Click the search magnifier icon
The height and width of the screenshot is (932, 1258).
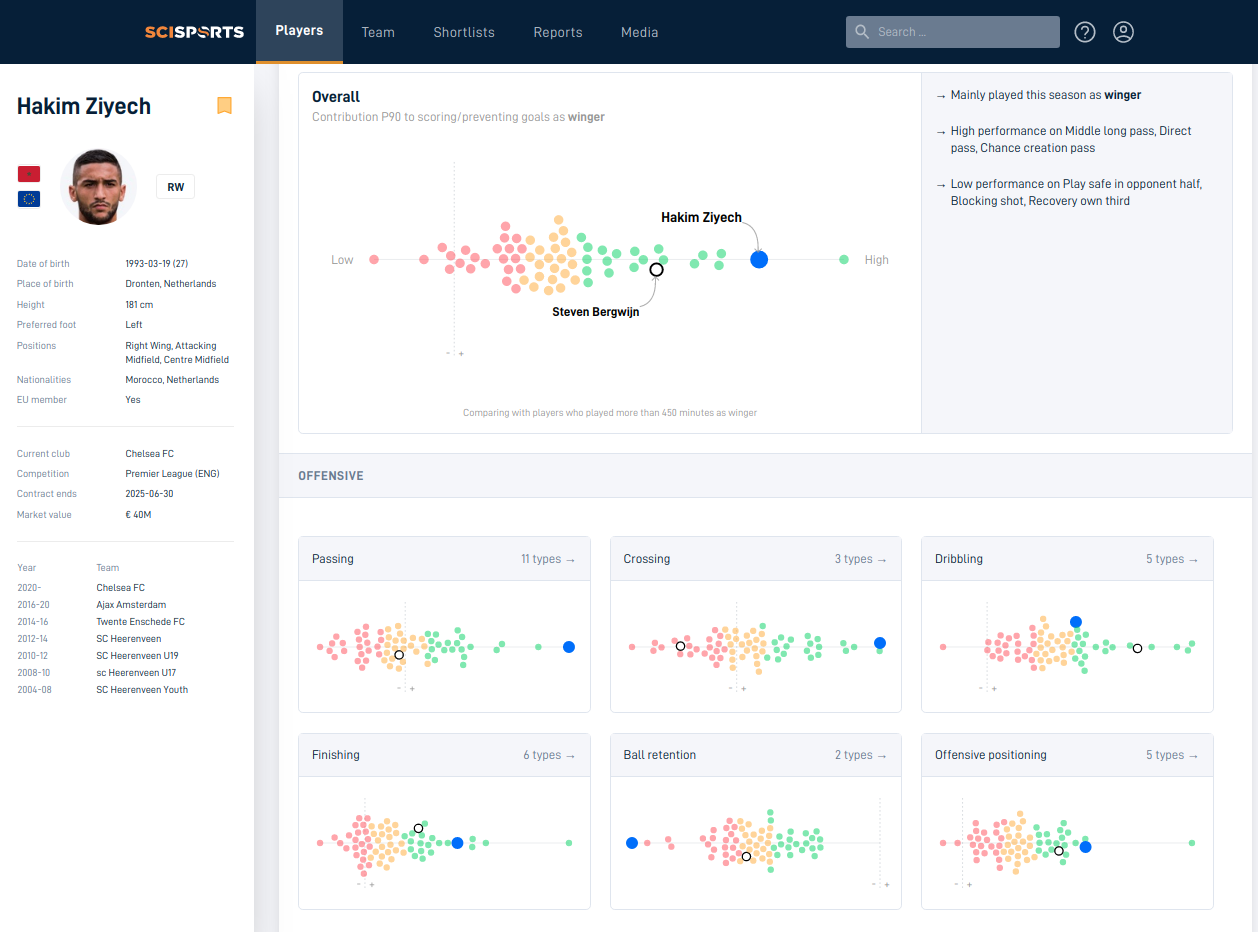tap(862, 32)
